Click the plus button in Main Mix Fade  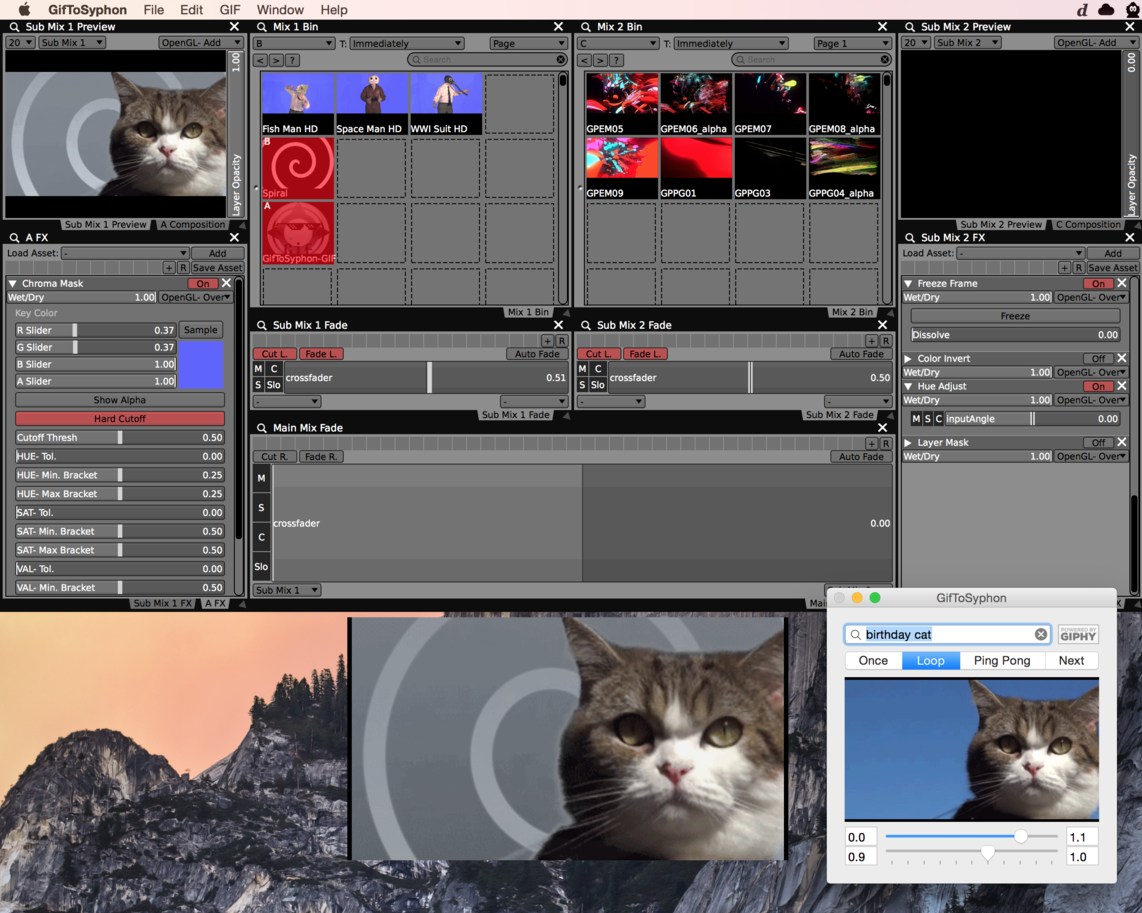point(871,443)
